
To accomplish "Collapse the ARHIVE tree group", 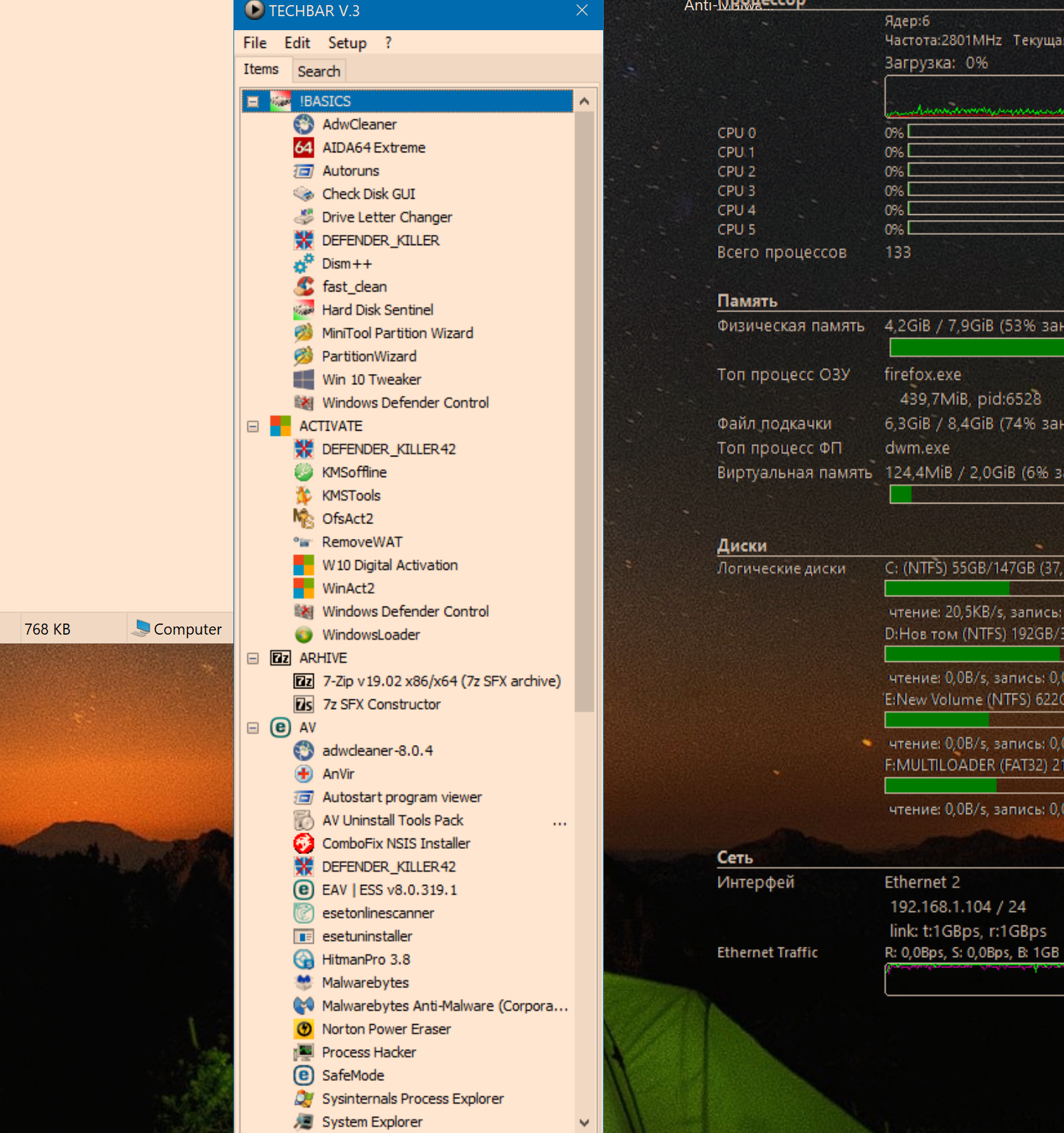I will coord(253,658).
